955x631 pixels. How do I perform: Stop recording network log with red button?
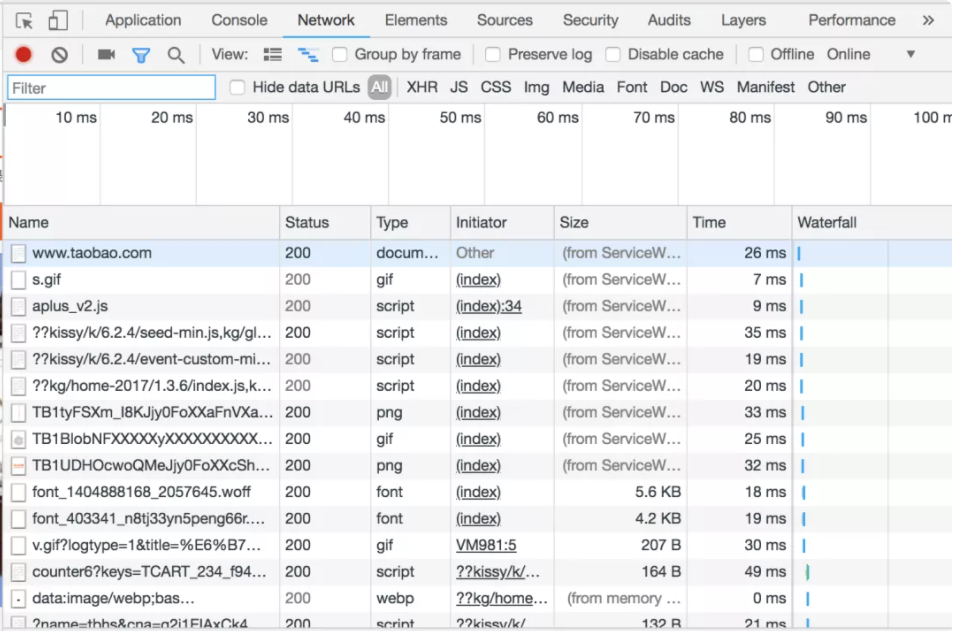click(x=23, y=55)
